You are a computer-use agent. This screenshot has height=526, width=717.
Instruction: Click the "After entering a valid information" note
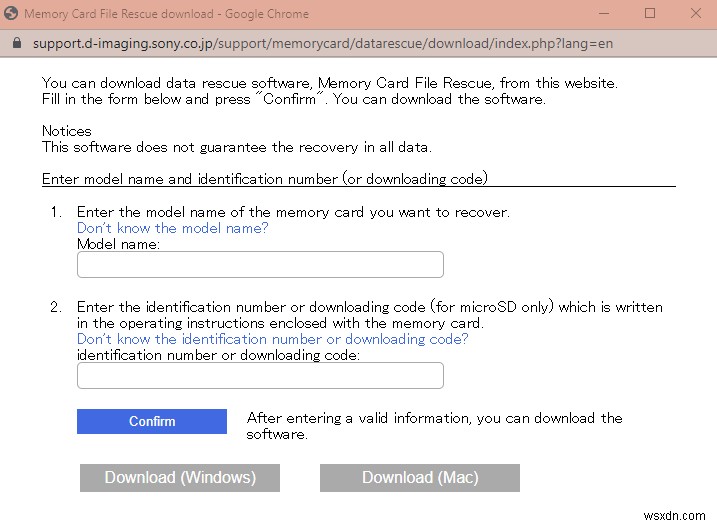click(434, 418)
